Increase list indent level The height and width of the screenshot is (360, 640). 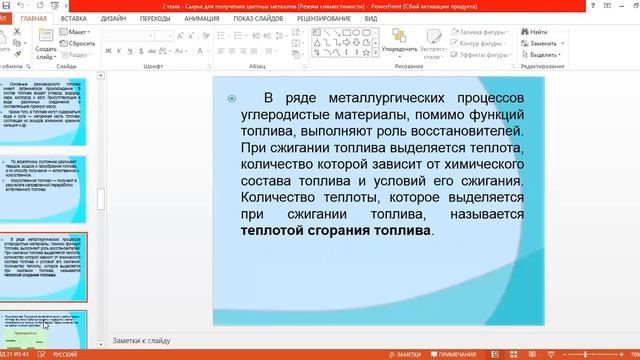click(x=267, y=36)
